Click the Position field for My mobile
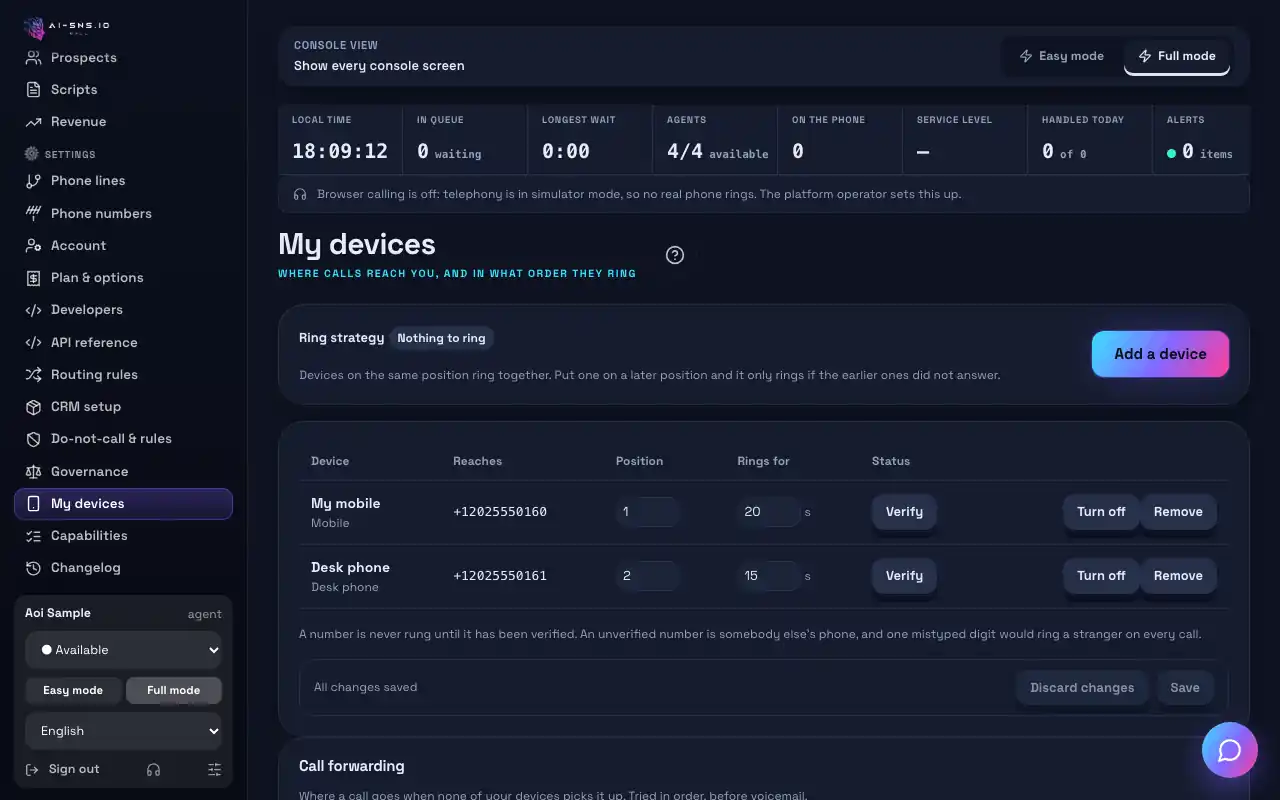This screenshot has height=800, width=1280. [647, 511]
